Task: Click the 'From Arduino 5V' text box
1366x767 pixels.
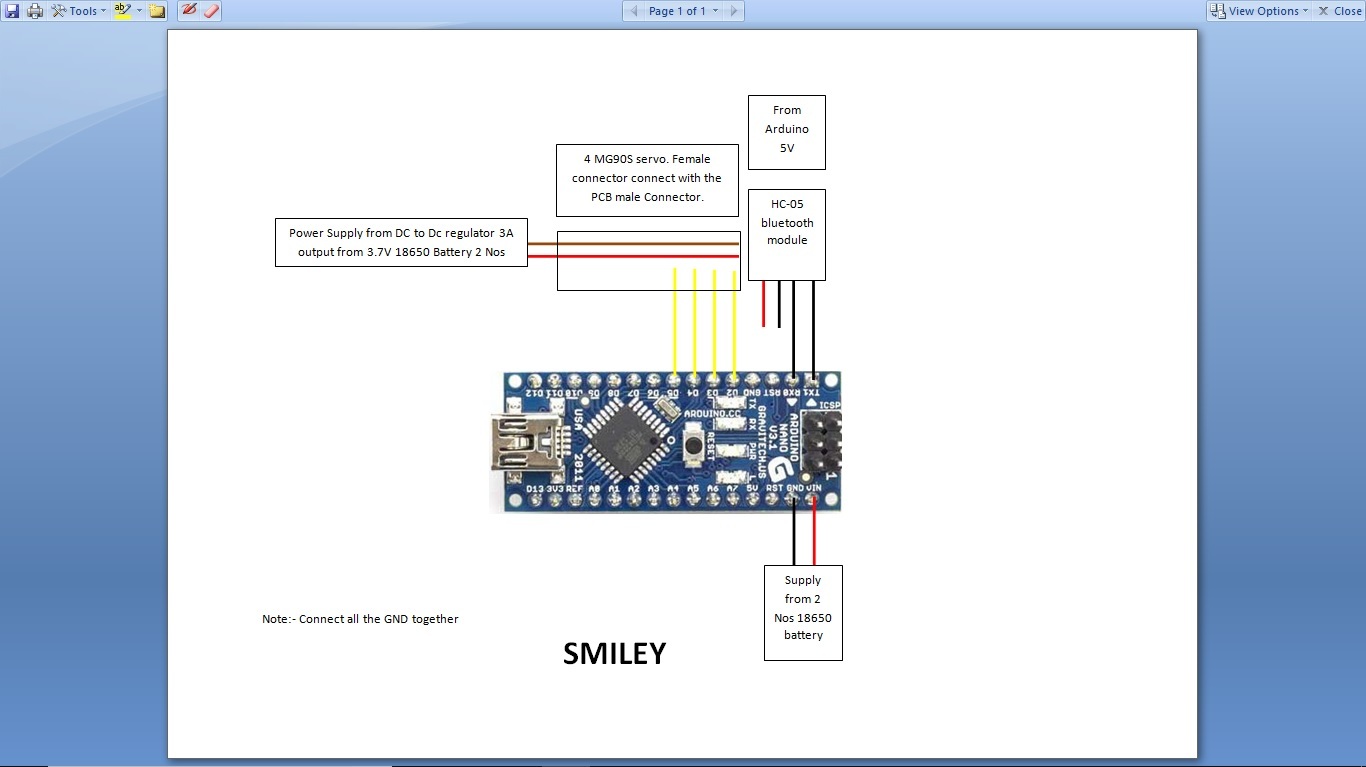Action: [x=787, y=132]
